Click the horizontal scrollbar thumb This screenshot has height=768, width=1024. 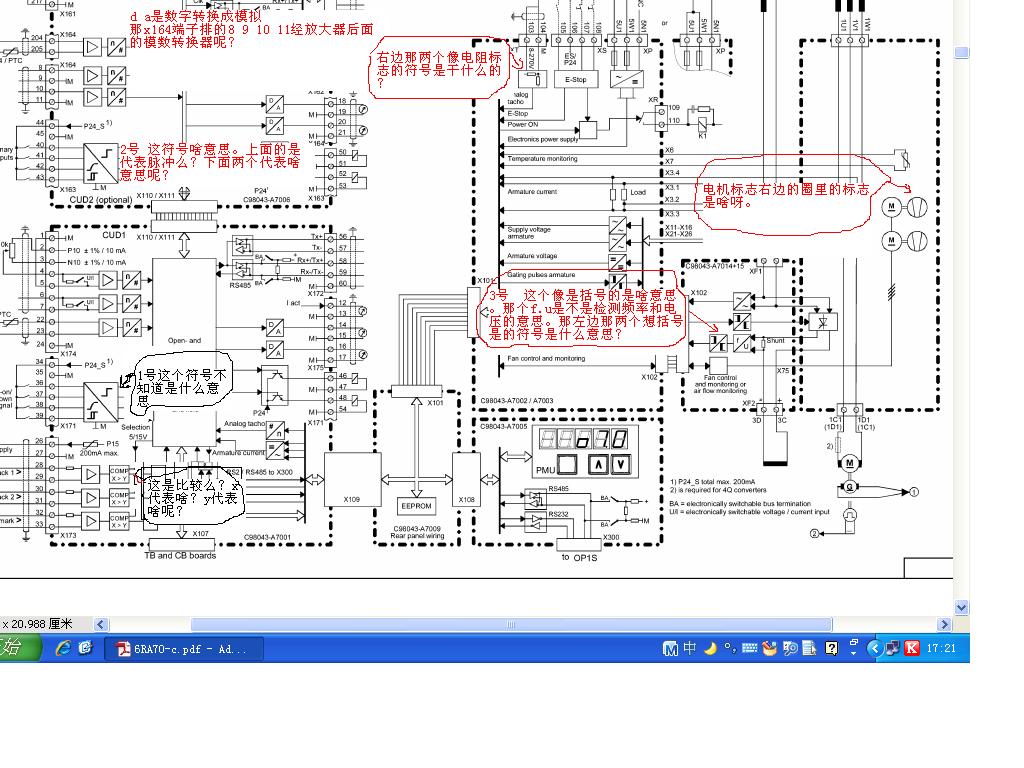point(511,624)
